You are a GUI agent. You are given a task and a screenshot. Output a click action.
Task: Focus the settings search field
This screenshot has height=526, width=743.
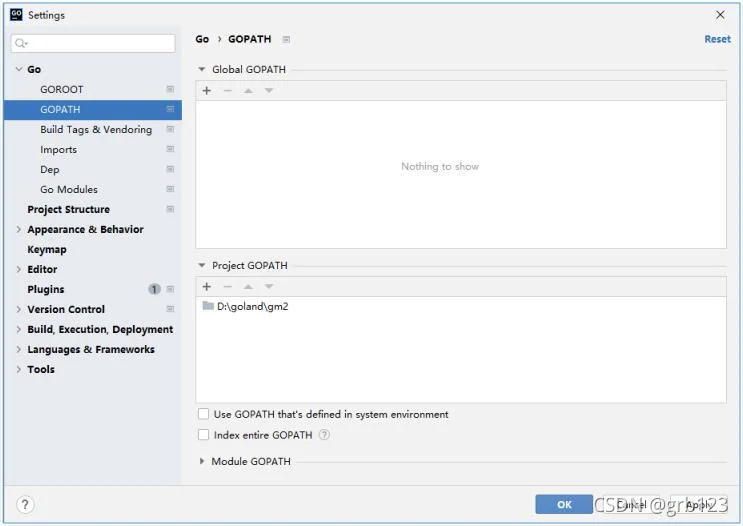click(x=93, y=44)
